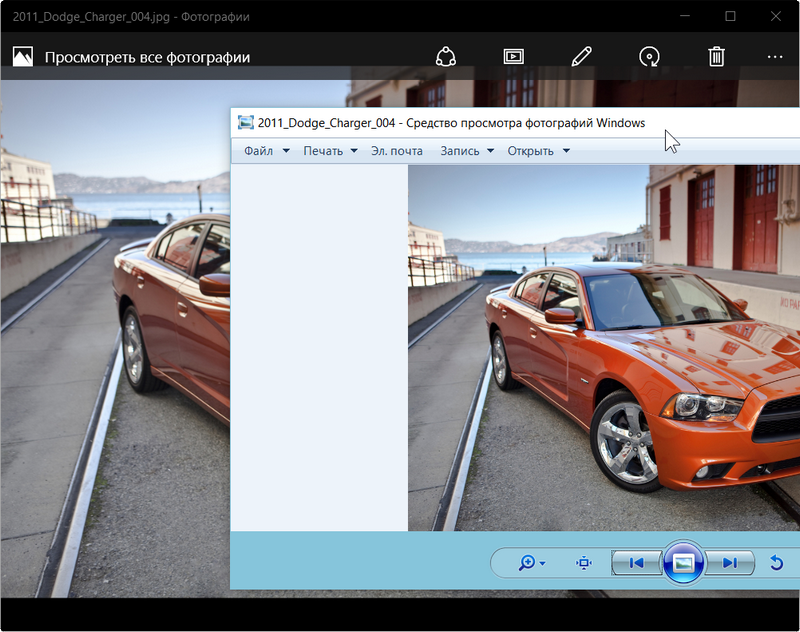
Task: Open the pencil edit tool in Photos app
Action: click(582, 57)
